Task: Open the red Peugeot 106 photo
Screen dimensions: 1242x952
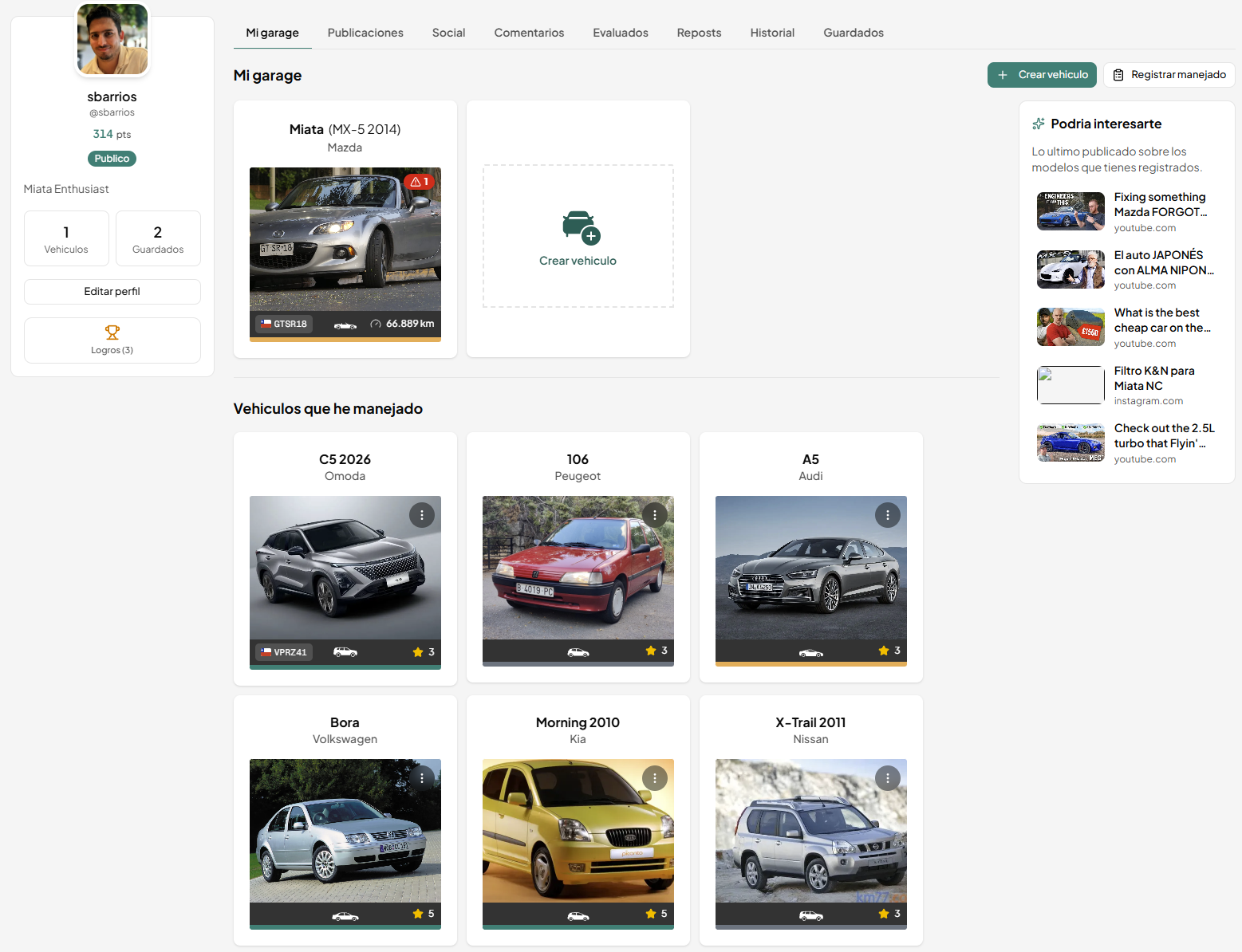Action: tap(578, 568)
